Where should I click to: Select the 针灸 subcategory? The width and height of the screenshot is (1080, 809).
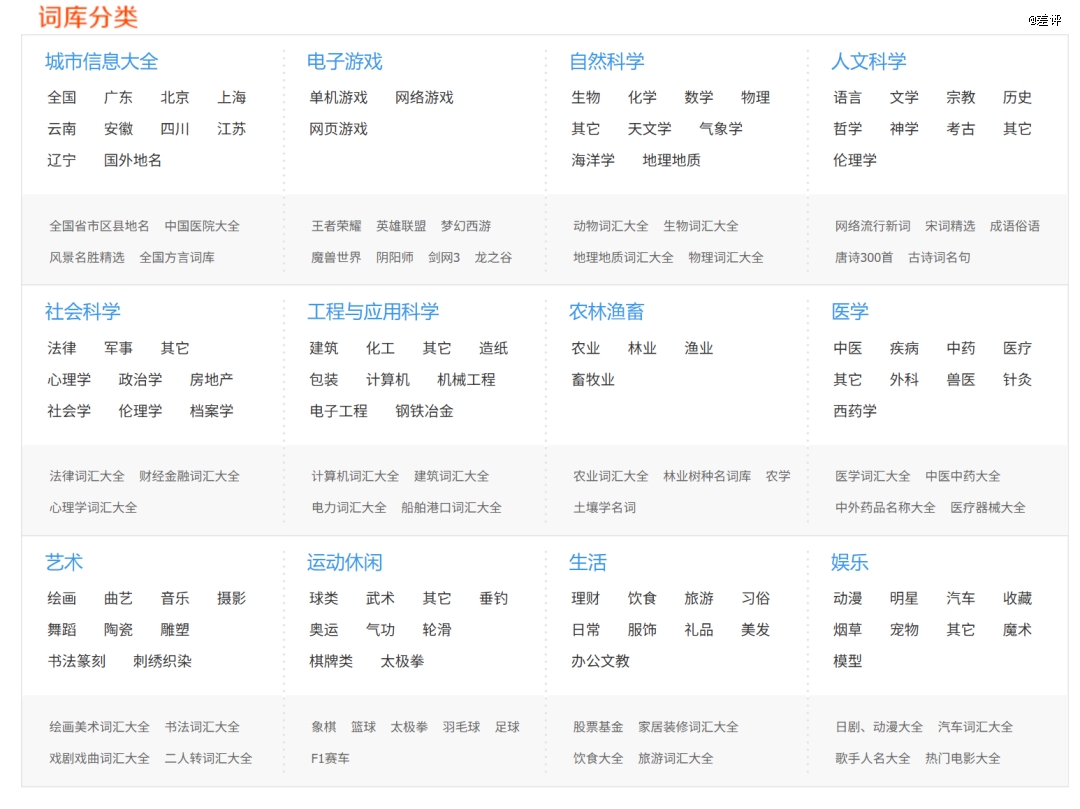pos(1017,380)
